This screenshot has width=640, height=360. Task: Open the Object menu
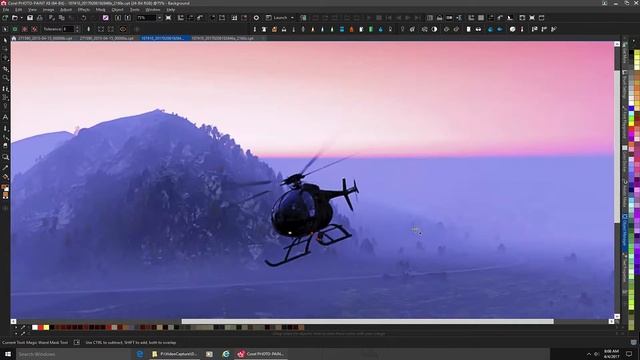point(117,9)
